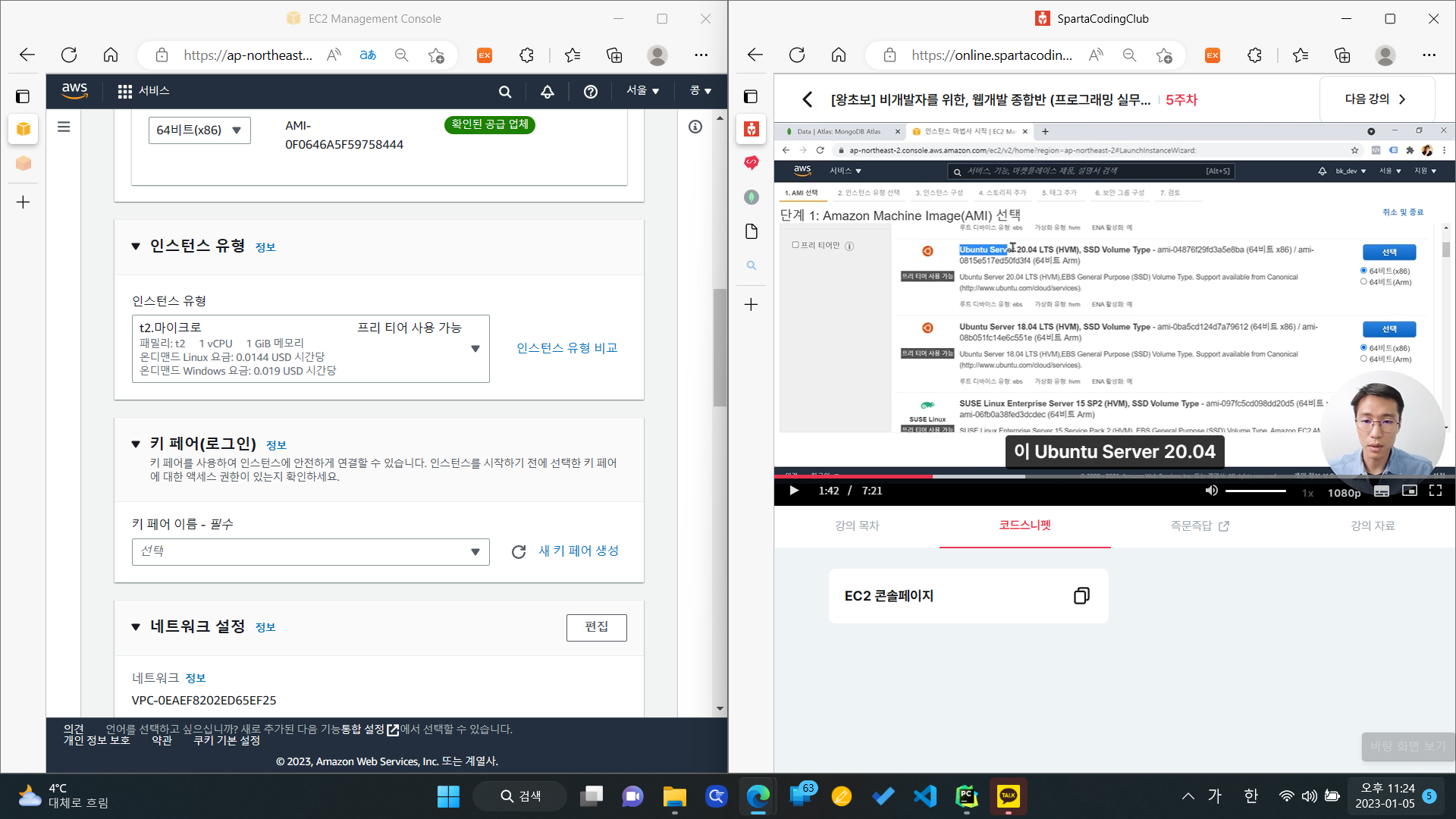Viewport: 1456px width, 819px height.
Task: Adjust the lecture video volume slider
Action: (1256, 491)
